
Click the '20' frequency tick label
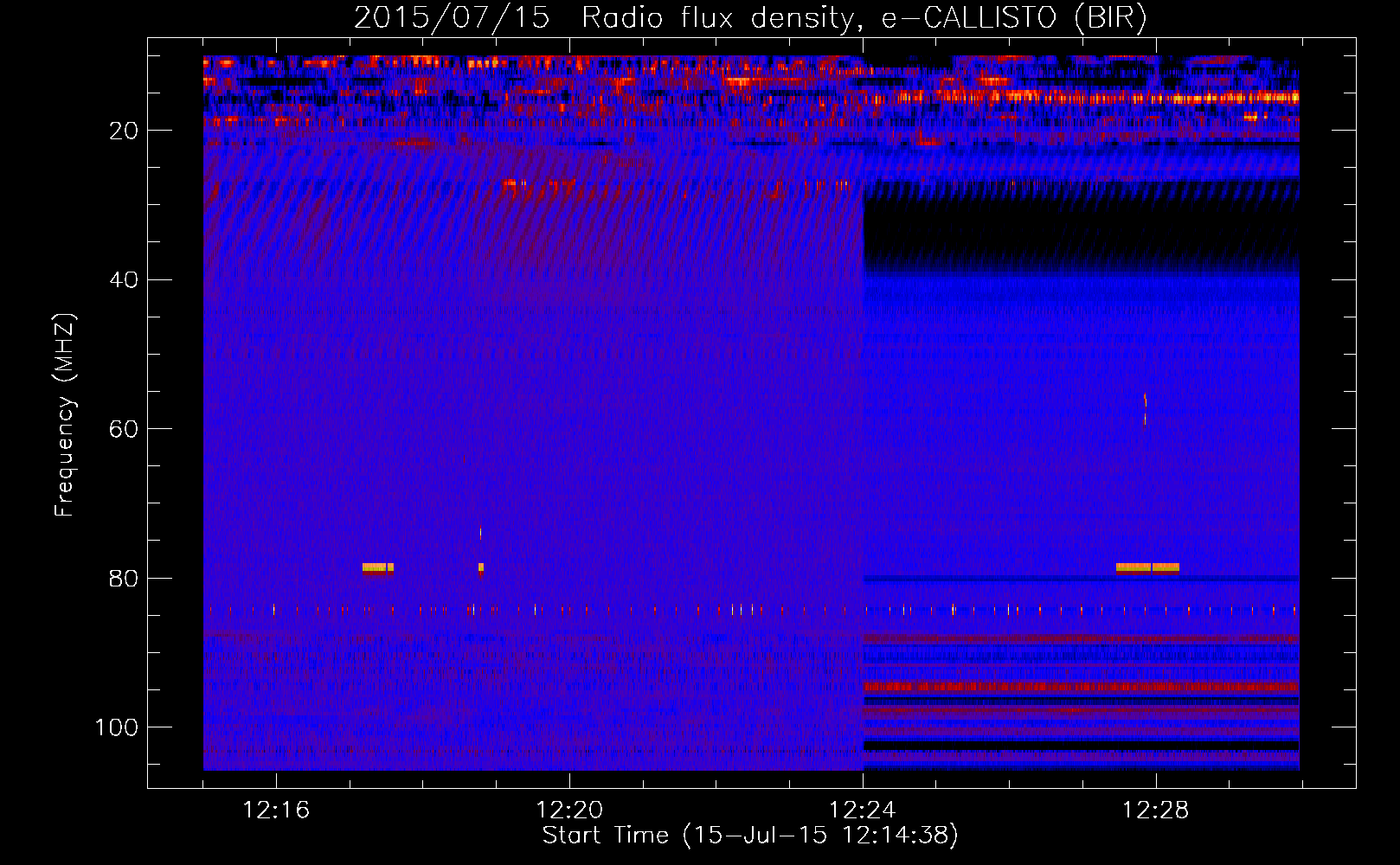coord(124,131)
